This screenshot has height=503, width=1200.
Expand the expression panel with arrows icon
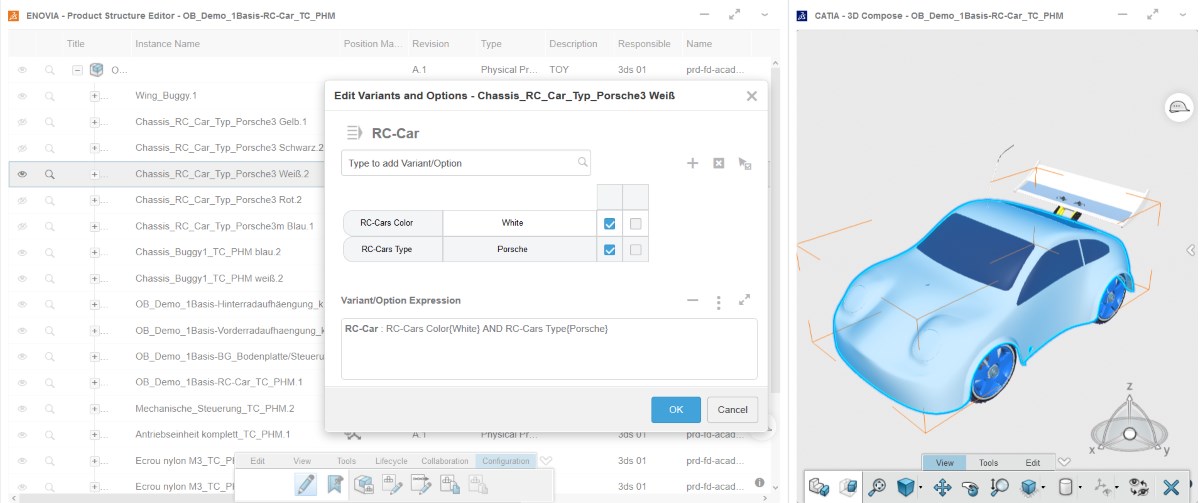tap(744, 299)
